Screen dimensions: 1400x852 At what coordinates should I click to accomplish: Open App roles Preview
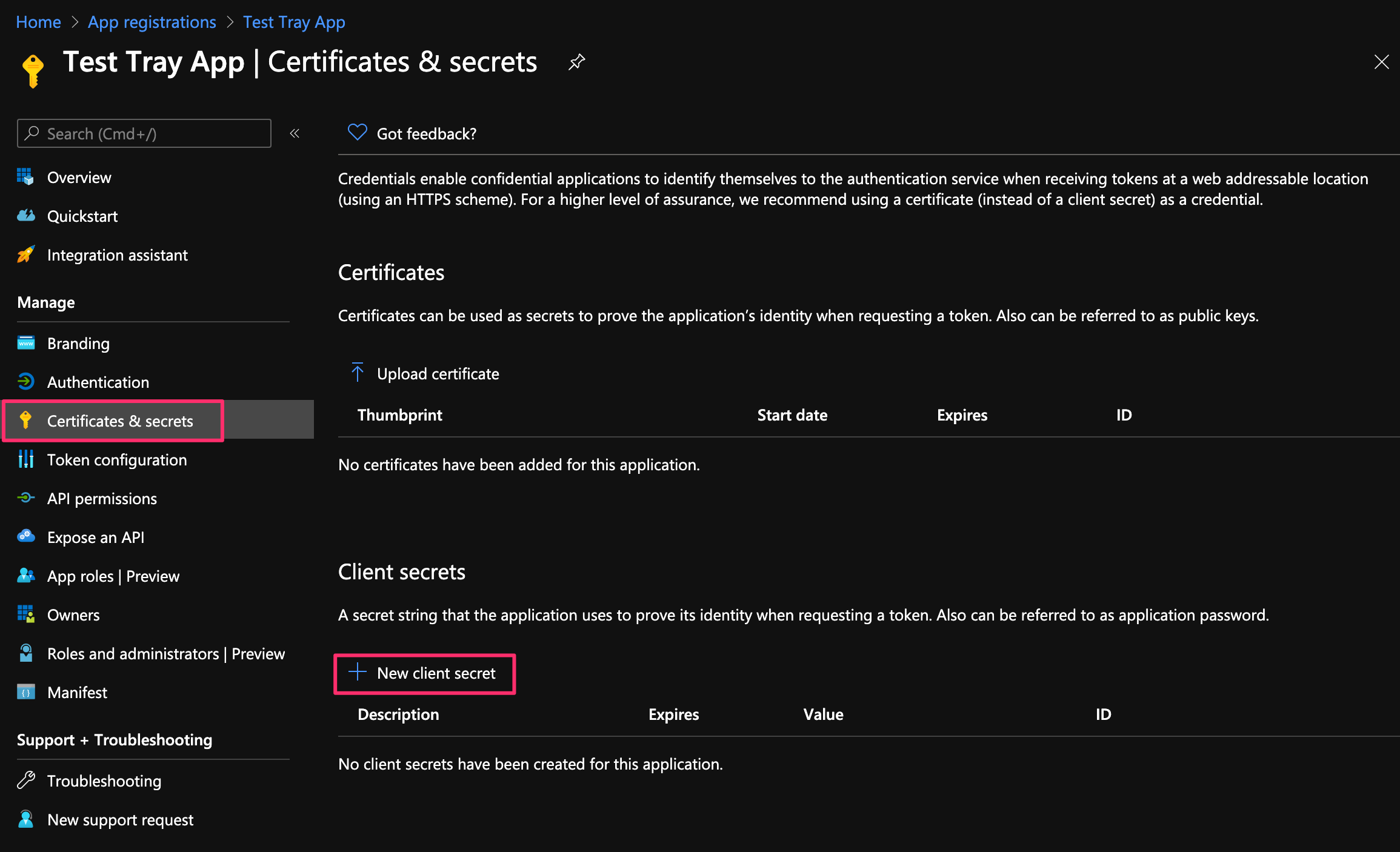(113, 576)
